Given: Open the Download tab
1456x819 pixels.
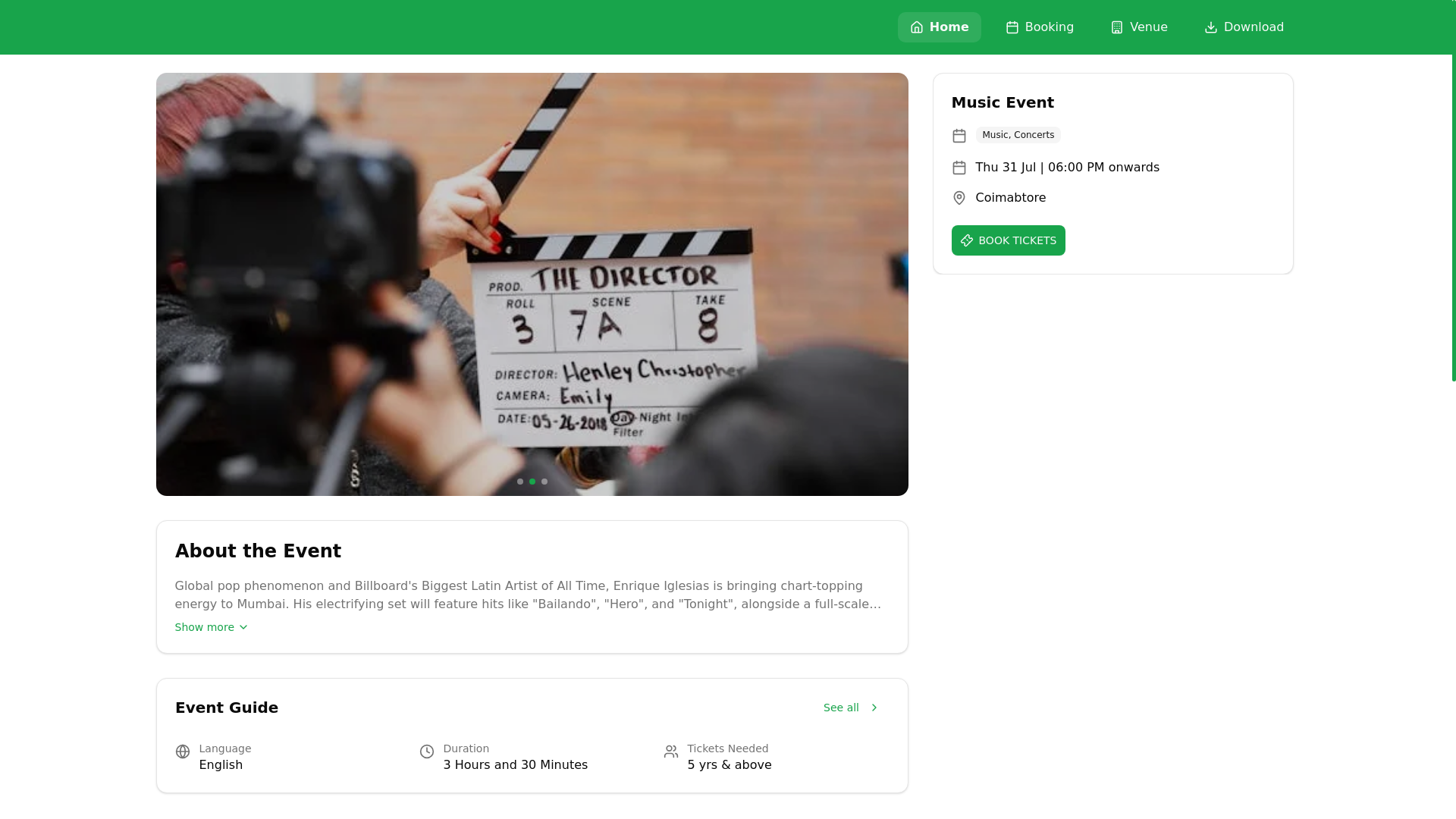Looking at the screenshot, I should coord(1244,27).
